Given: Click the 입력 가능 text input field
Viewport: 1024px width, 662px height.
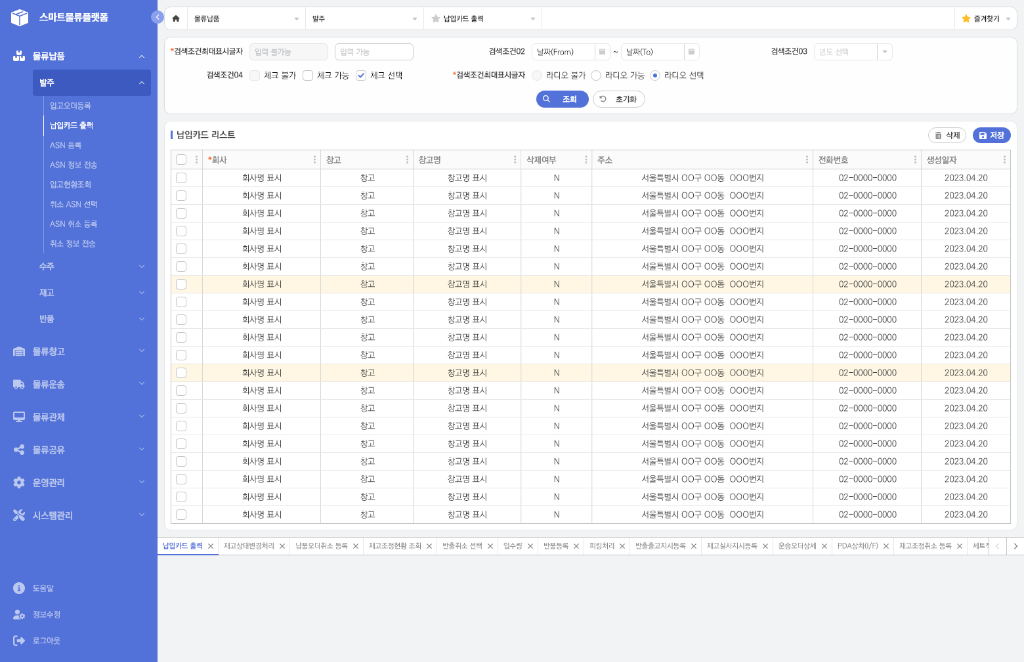Looking at the screenshot, I should [x=374, y=52].
